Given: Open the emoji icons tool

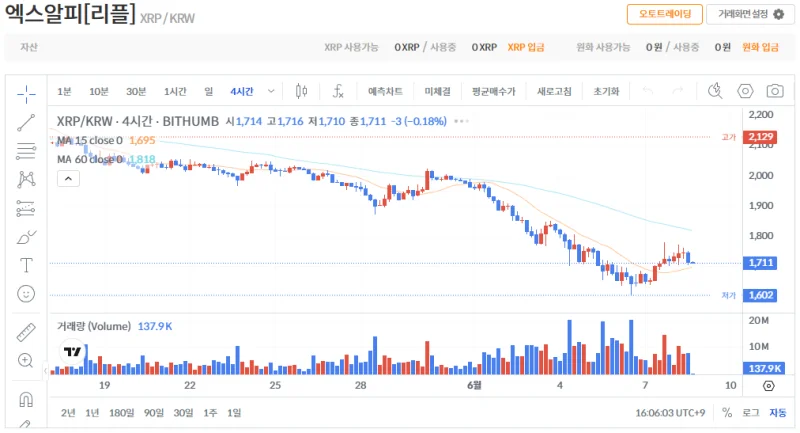Looking at the screenshot, I should click(26, 294).
